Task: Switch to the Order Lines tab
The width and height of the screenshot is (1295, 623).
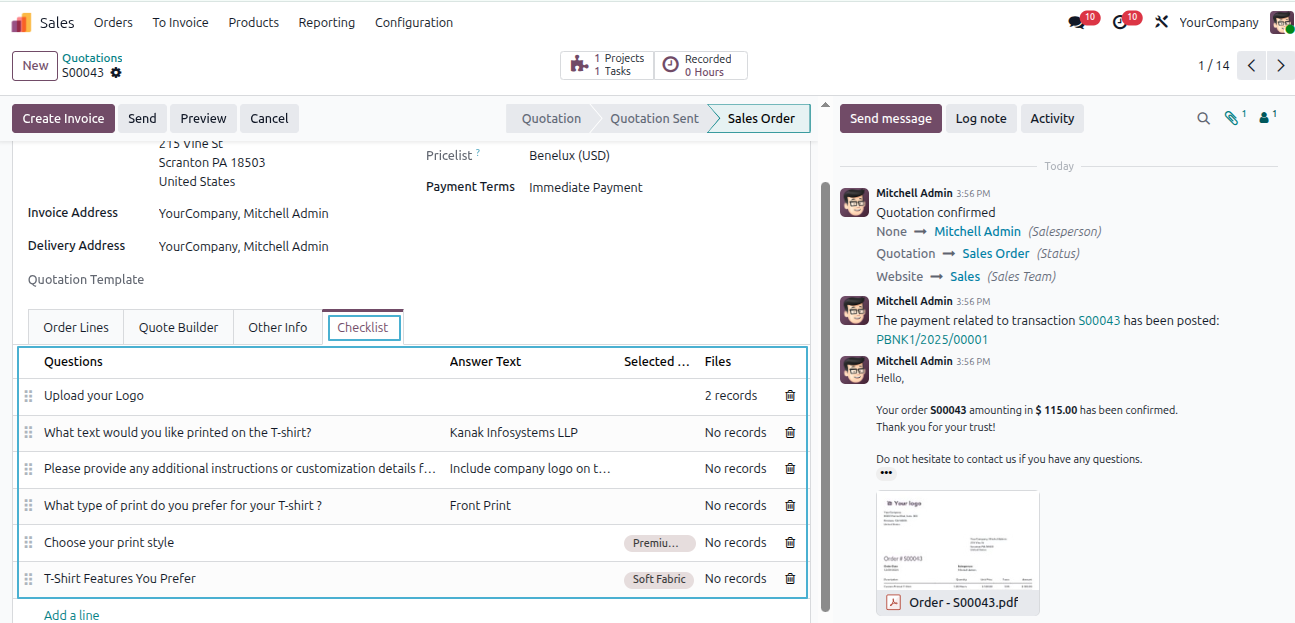Action: (x=76, y=327)
